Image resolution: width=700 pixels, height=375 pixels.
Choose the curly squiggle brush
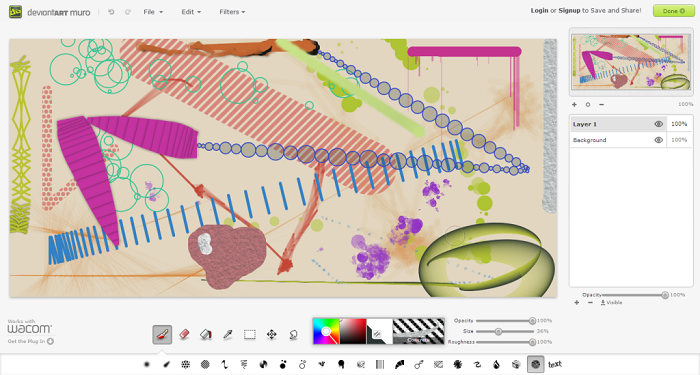(477, 364)
